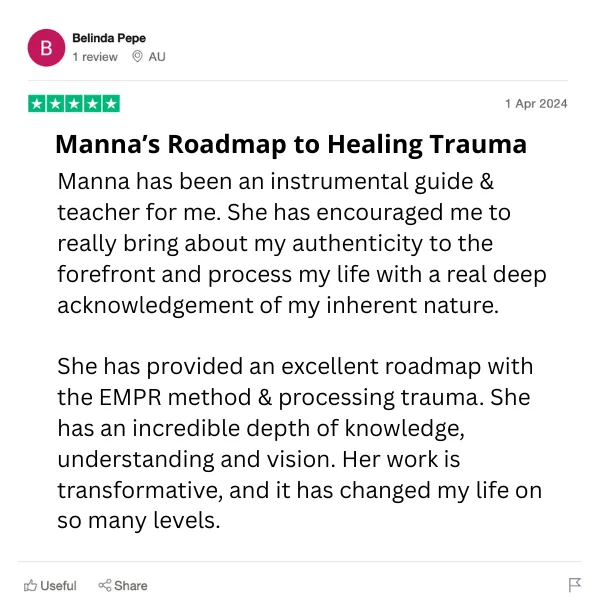Click the share network icon
This screenshot has height=600, width=600.
click(x=104, y=585)
